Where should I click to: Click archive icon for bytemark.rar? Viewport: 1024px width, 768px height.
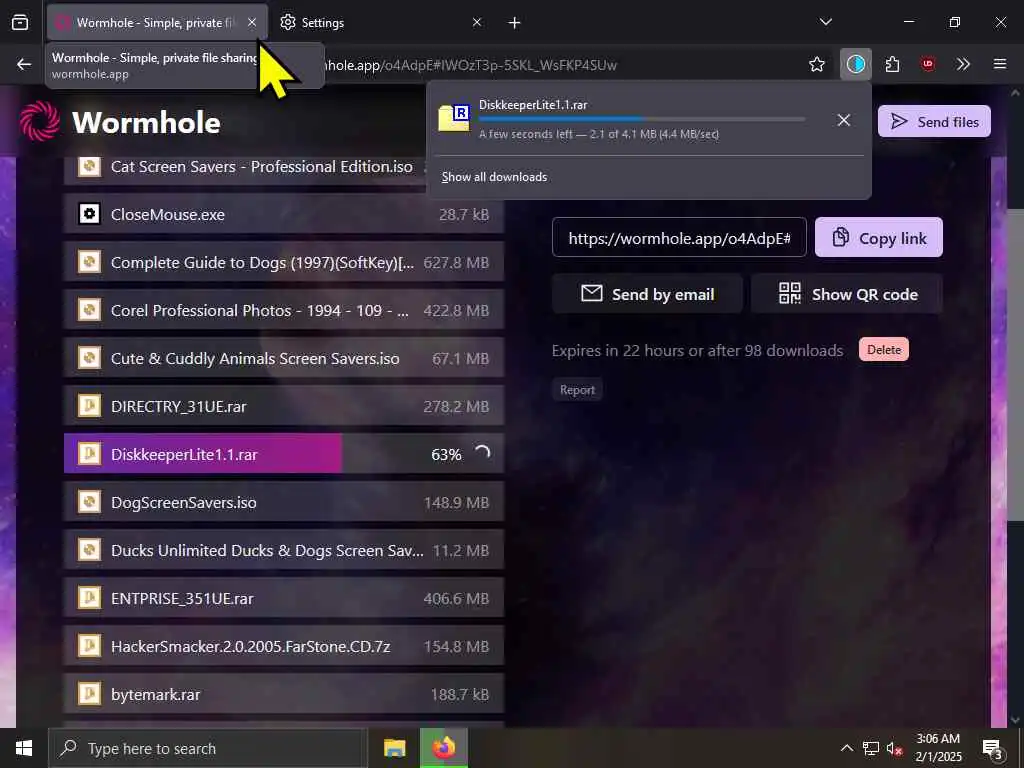pos(89,694)
